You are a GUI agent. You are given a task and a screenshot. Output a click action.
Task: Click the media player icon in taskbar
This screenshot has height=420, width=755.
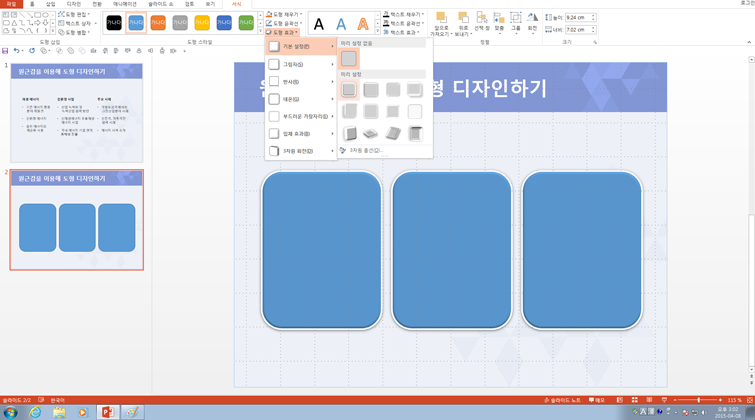[x=83, y=412]
